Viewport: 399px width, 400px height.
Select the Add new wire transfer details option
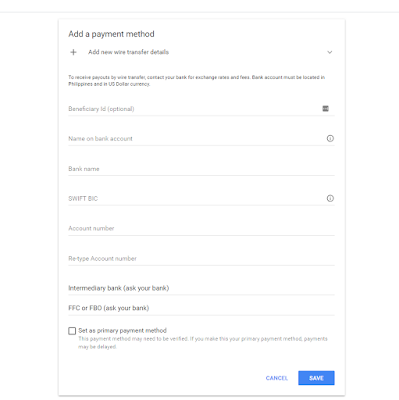128,52
